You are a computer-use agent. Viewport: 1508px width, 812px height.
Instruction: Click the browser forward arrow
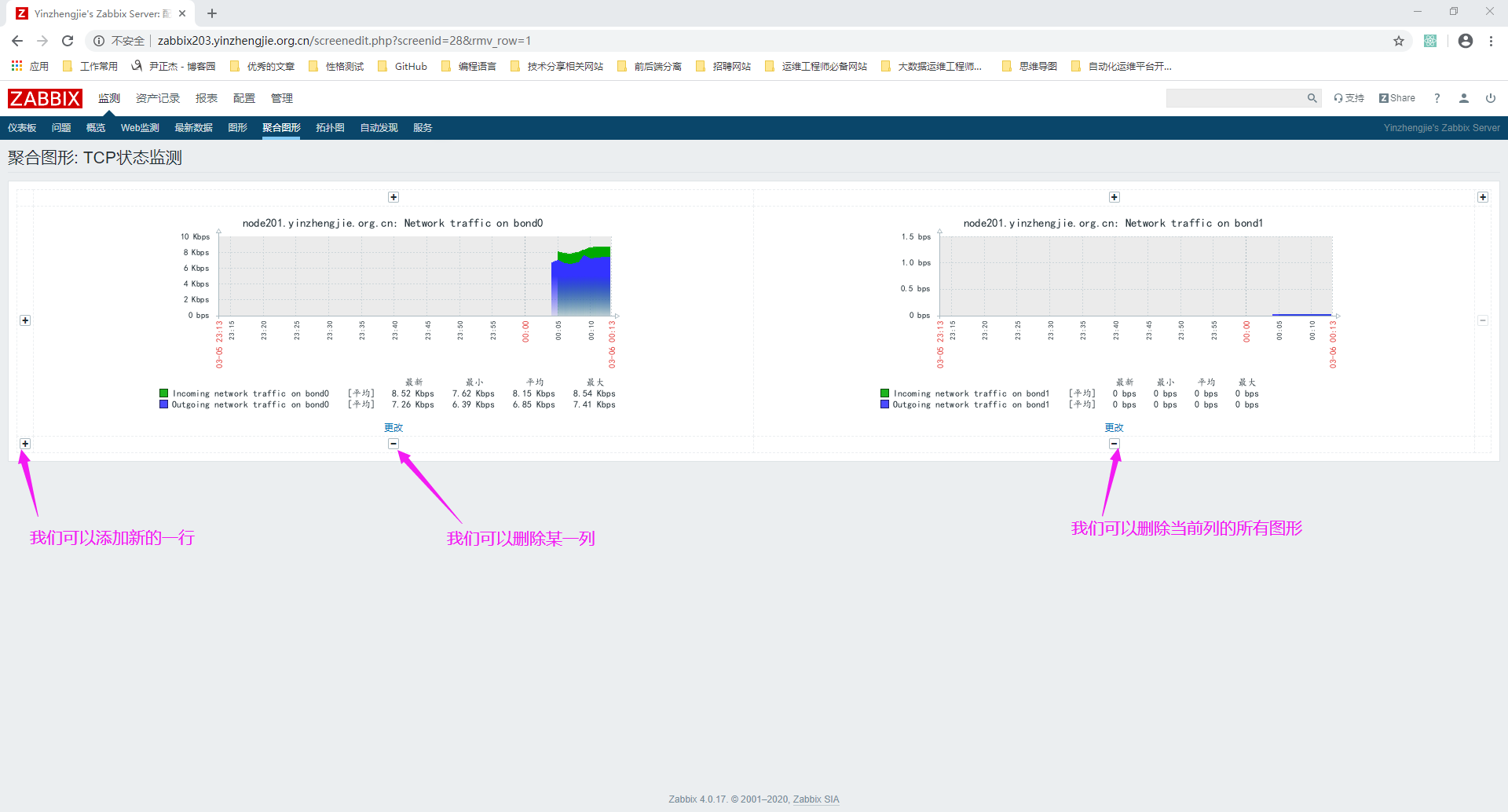coord(42,41)
